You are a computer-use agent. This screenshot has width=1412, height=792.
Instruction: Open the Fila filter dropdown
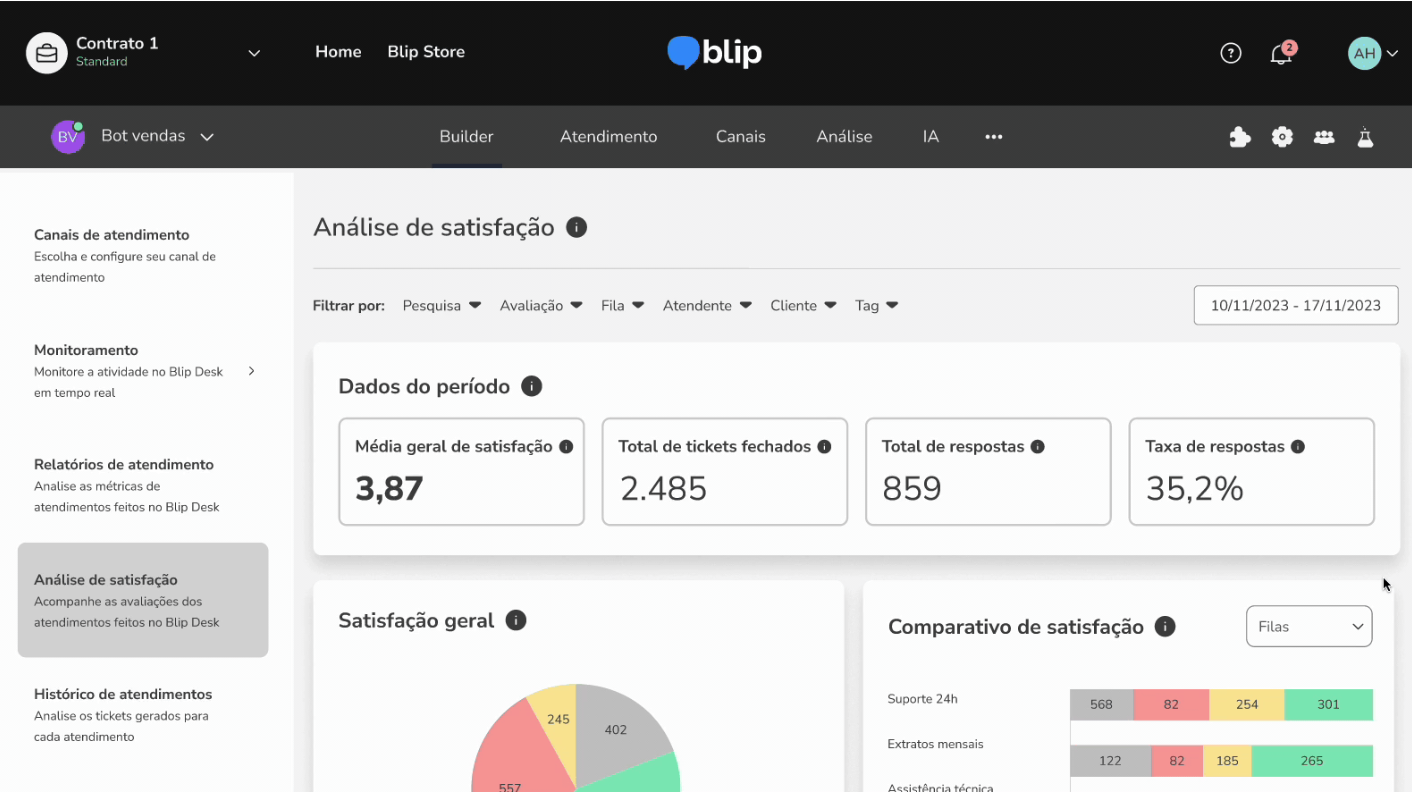click(x=622, y=305)
